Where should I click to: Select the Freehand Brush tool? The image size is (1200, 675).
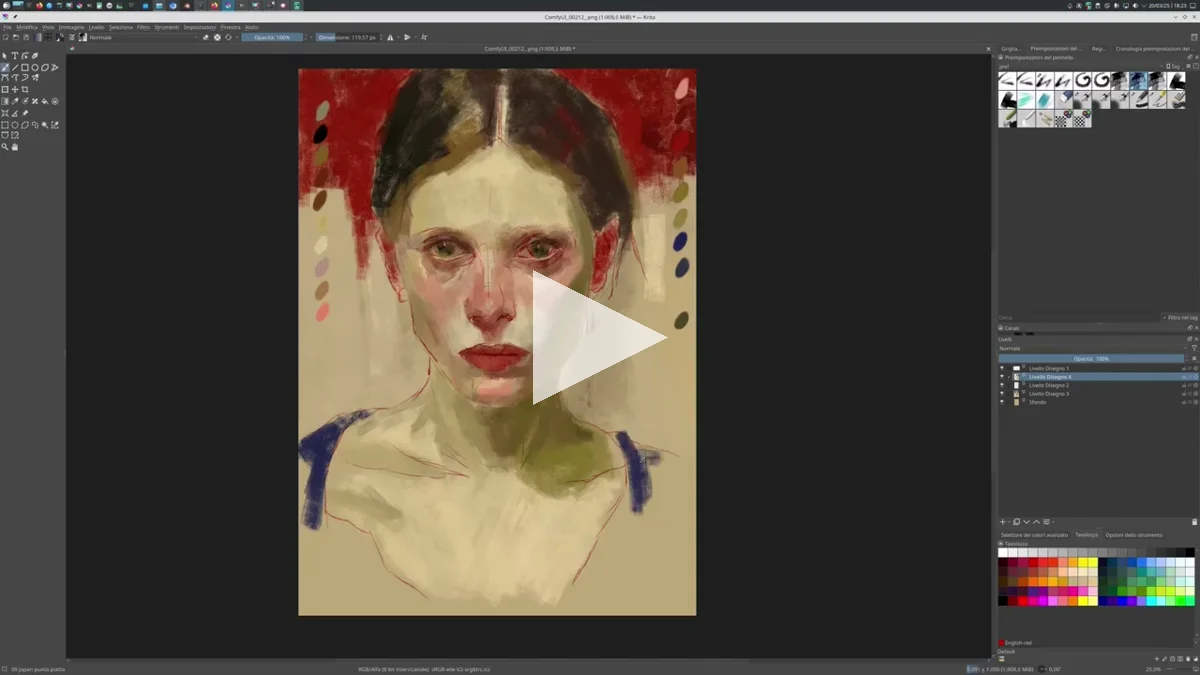(5, 68)
